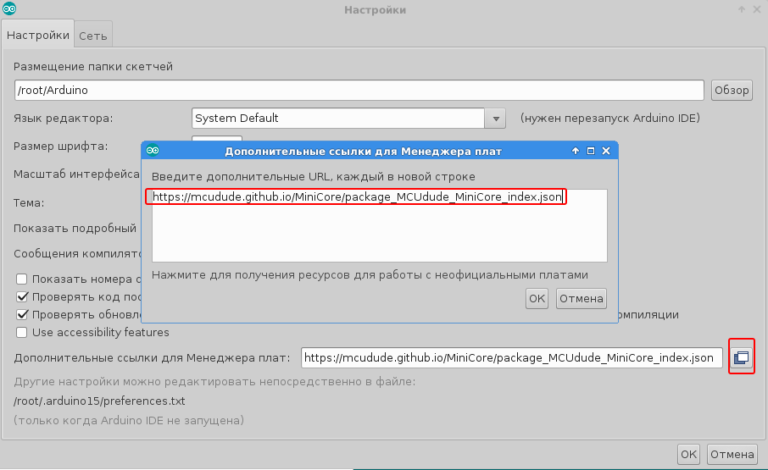Toggle the Use accessibility features checkbox
The height and width of the screenshot is (470, 768).
coord(22,332)
